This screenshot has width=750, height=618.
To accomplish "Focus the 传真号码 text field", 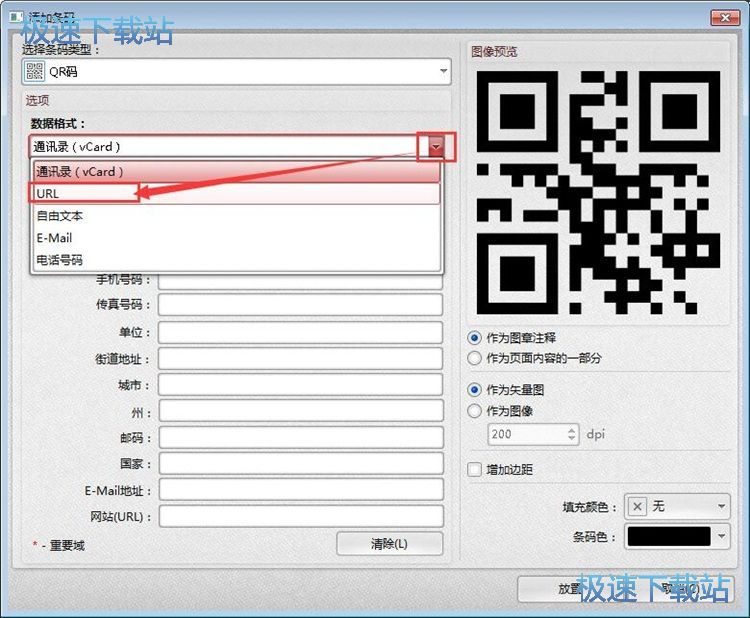I will tap(300, 305).
